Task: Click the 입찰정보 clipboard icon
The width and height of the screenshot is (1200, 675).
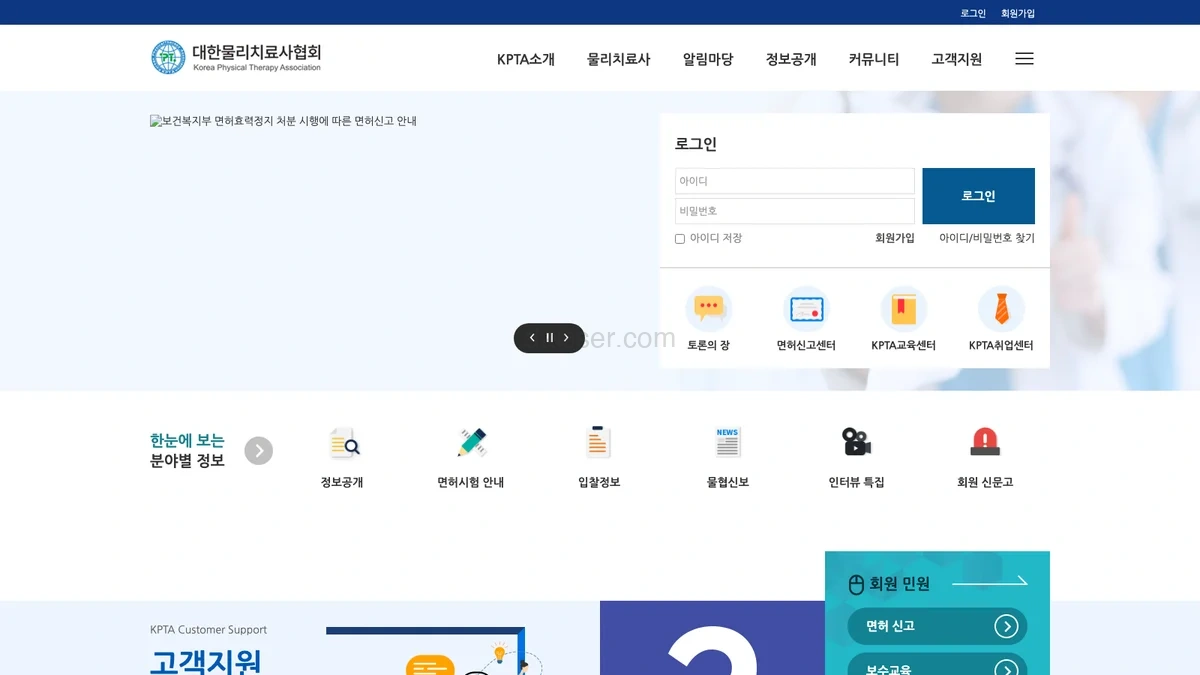Action: [x=598, y=442]
